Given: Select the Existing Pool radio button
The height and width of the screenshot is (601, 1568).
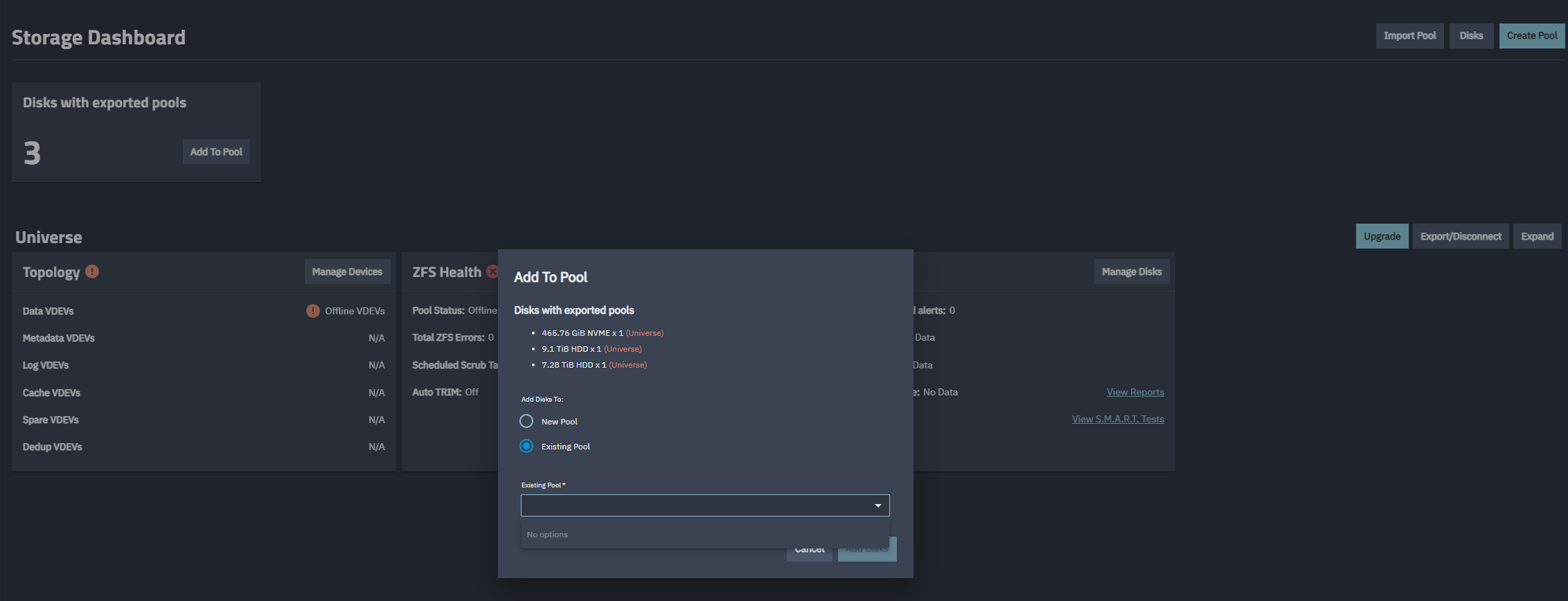Looking at the screenshot, I should pos(526,446).
